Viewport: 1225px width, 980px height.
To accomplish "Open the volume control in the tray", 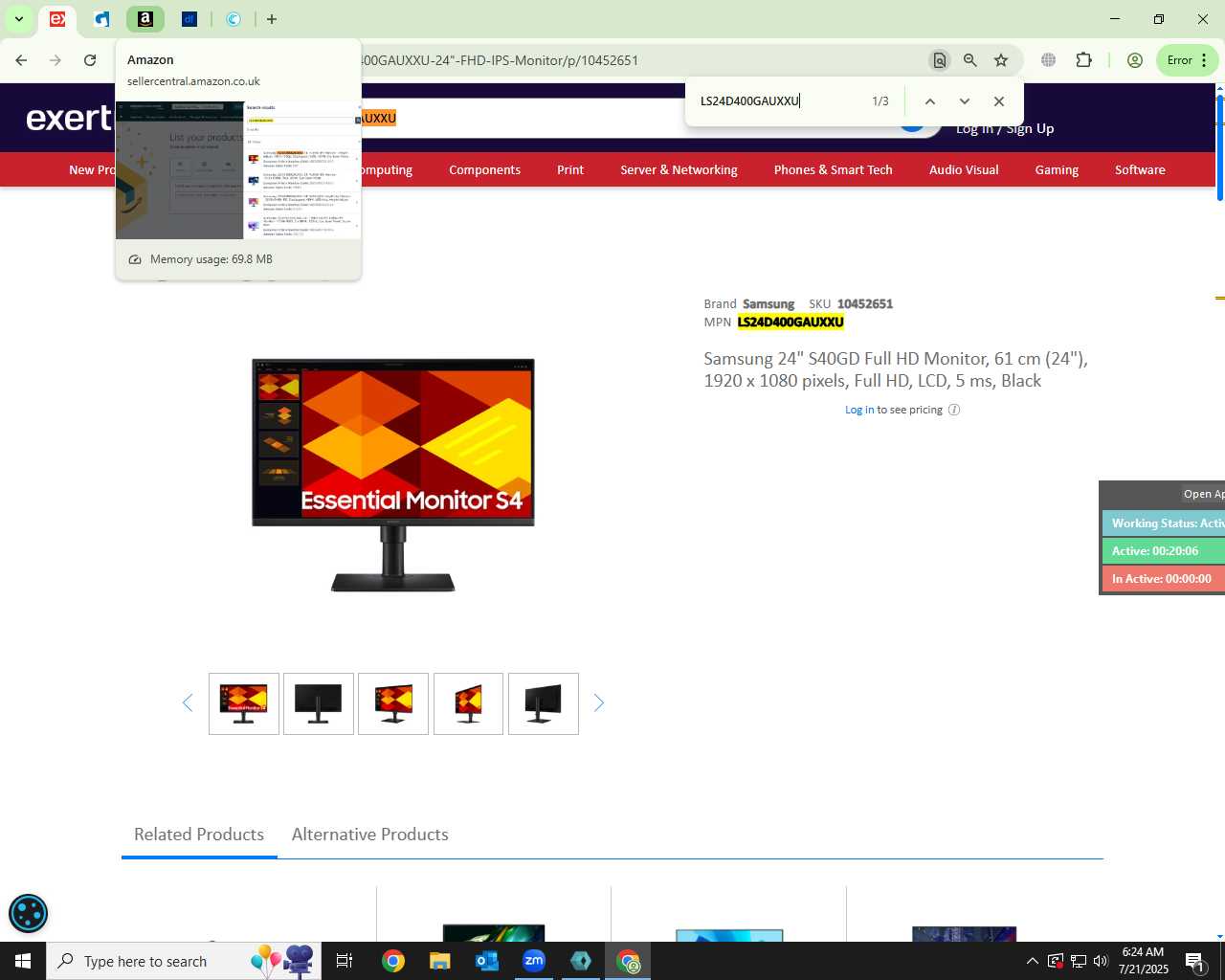I will [1101, 961].
